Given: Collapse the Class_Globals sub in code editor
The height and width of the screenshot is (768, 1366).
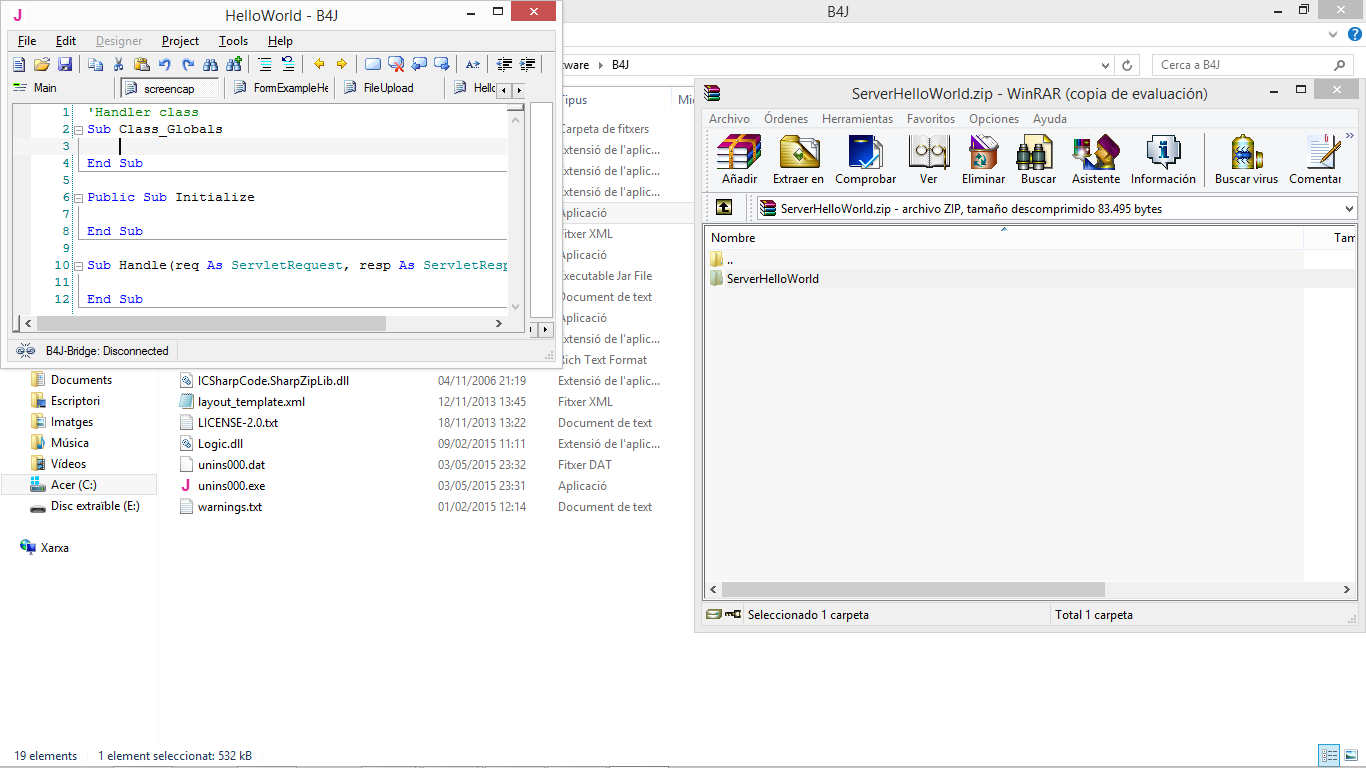Looking at the screenshot, I should pos(78,130).
